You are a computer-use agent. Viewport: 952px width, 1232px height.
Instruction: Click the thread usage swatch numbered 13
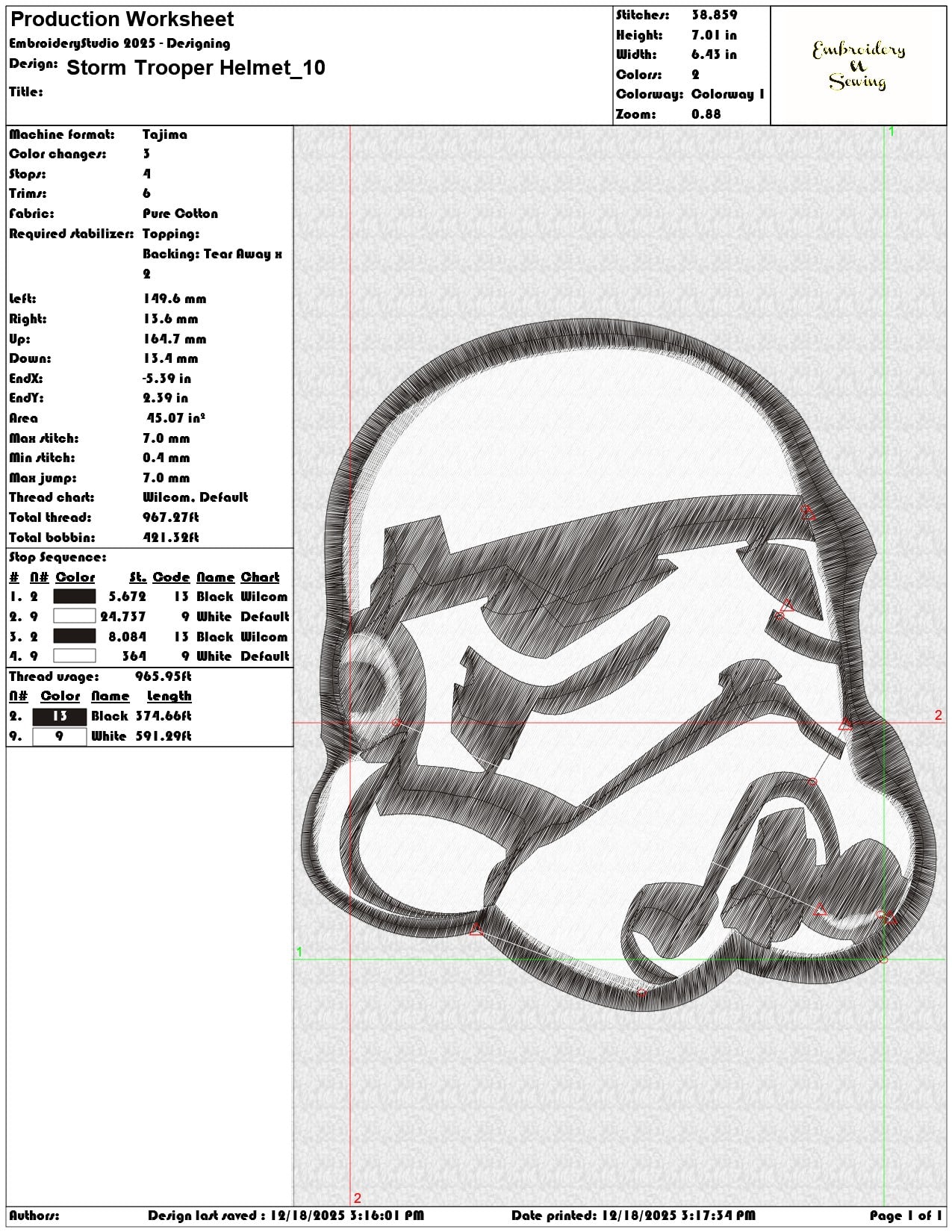coord(59,716)
